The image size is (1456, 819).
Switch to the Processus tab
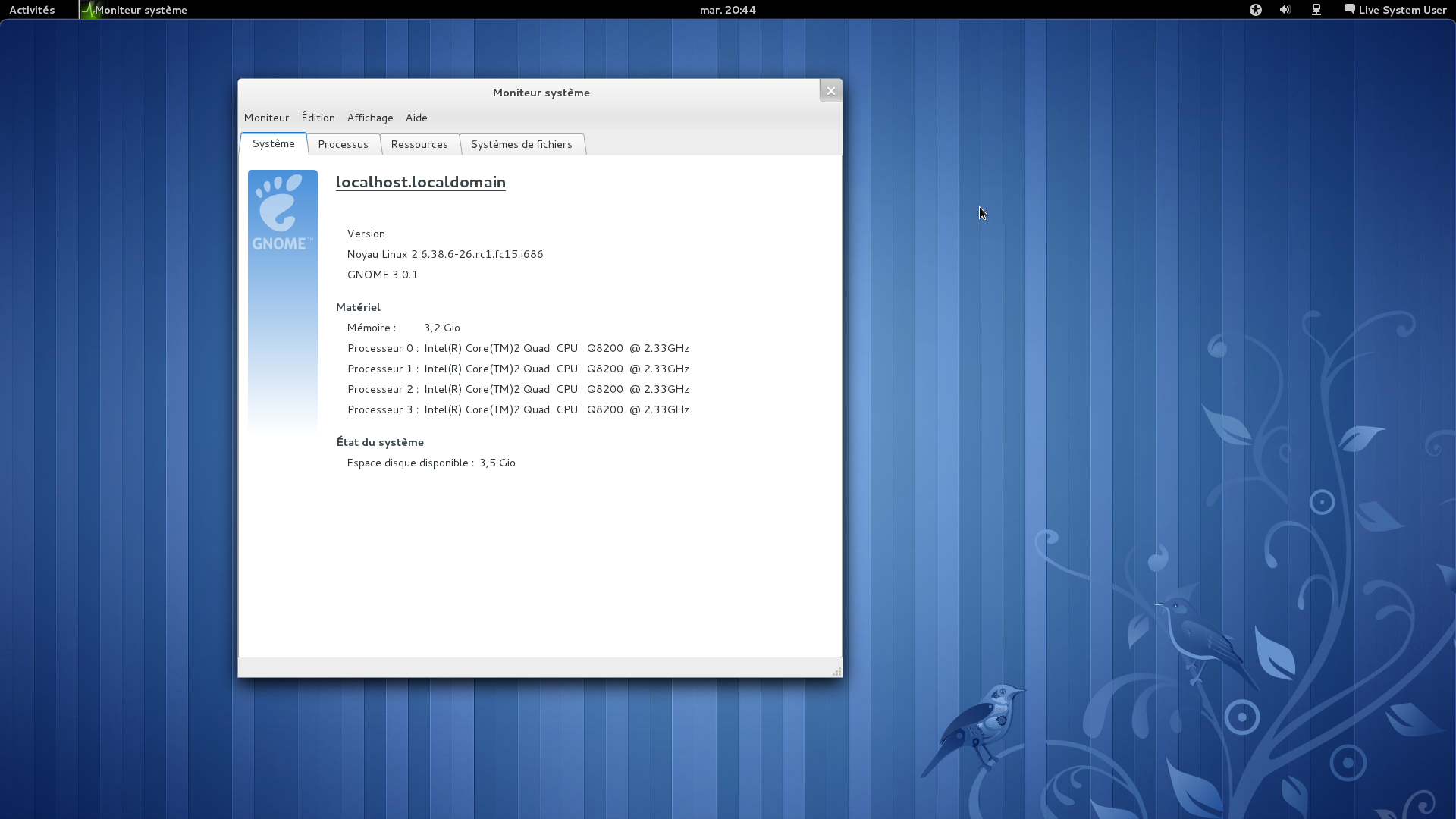pyautogui.click(x=343, y=144)
